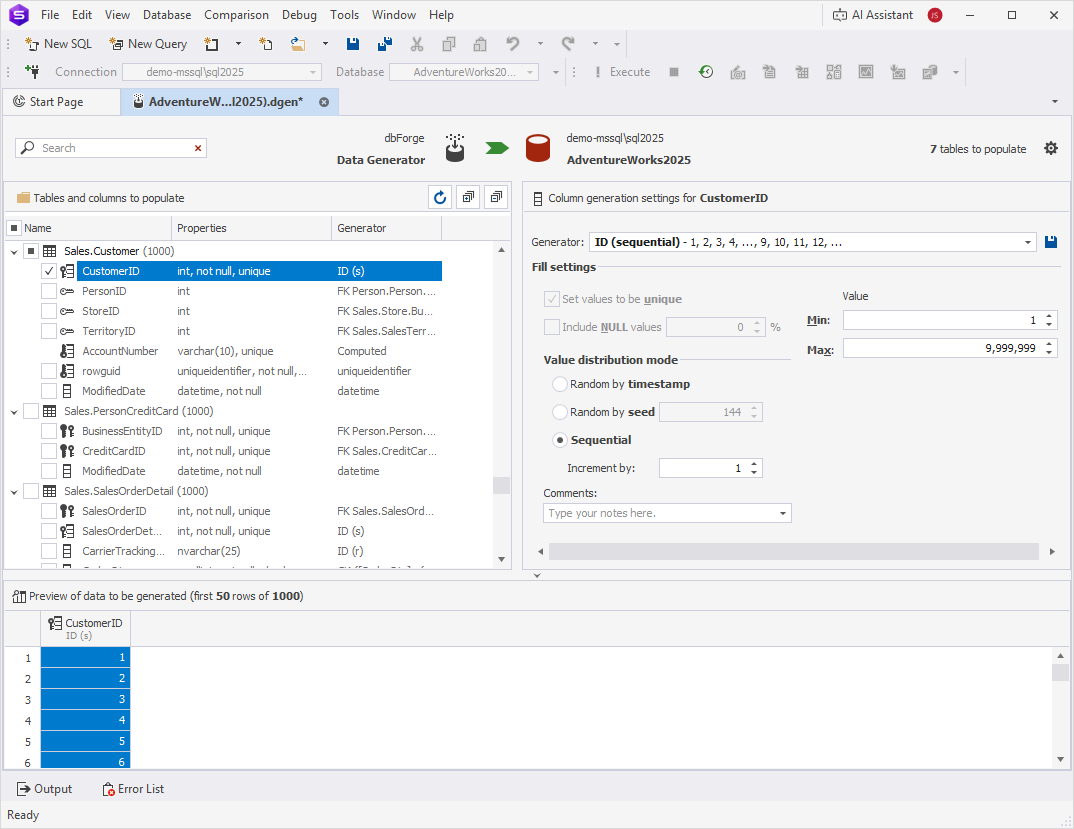Viewport: 1074px width, 829px height.
Task: Click the Copy icon in the toolbar
Action: click(x=449, y=44)
